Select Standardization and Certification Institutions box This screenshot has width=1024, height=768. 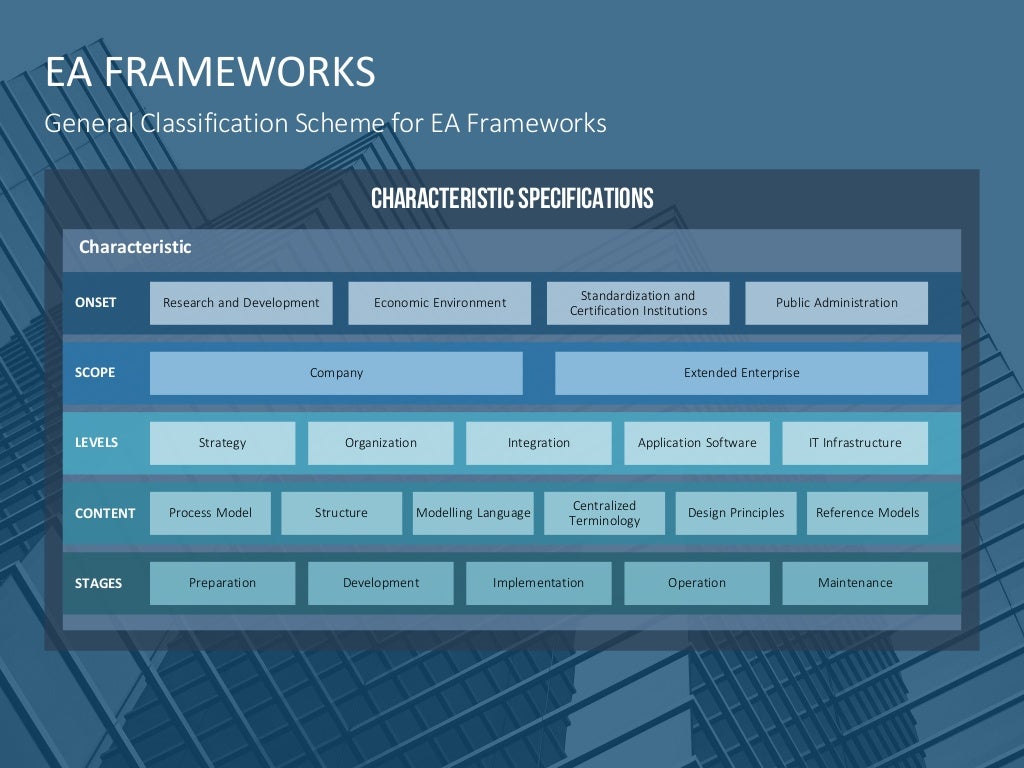click(x=638, y=303)
